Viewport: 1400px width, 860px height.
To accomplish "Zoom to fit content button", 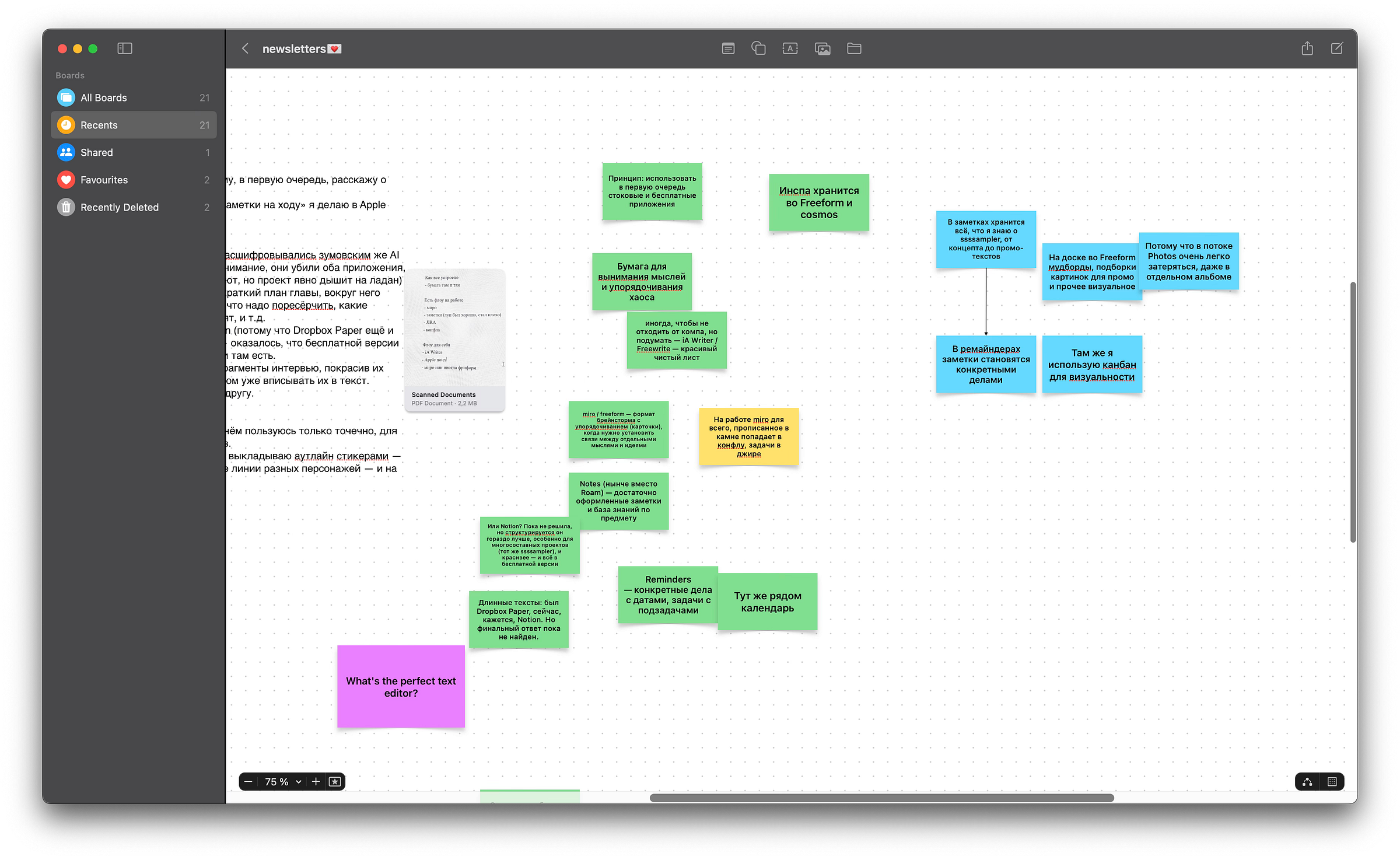I will click(335, 782).
